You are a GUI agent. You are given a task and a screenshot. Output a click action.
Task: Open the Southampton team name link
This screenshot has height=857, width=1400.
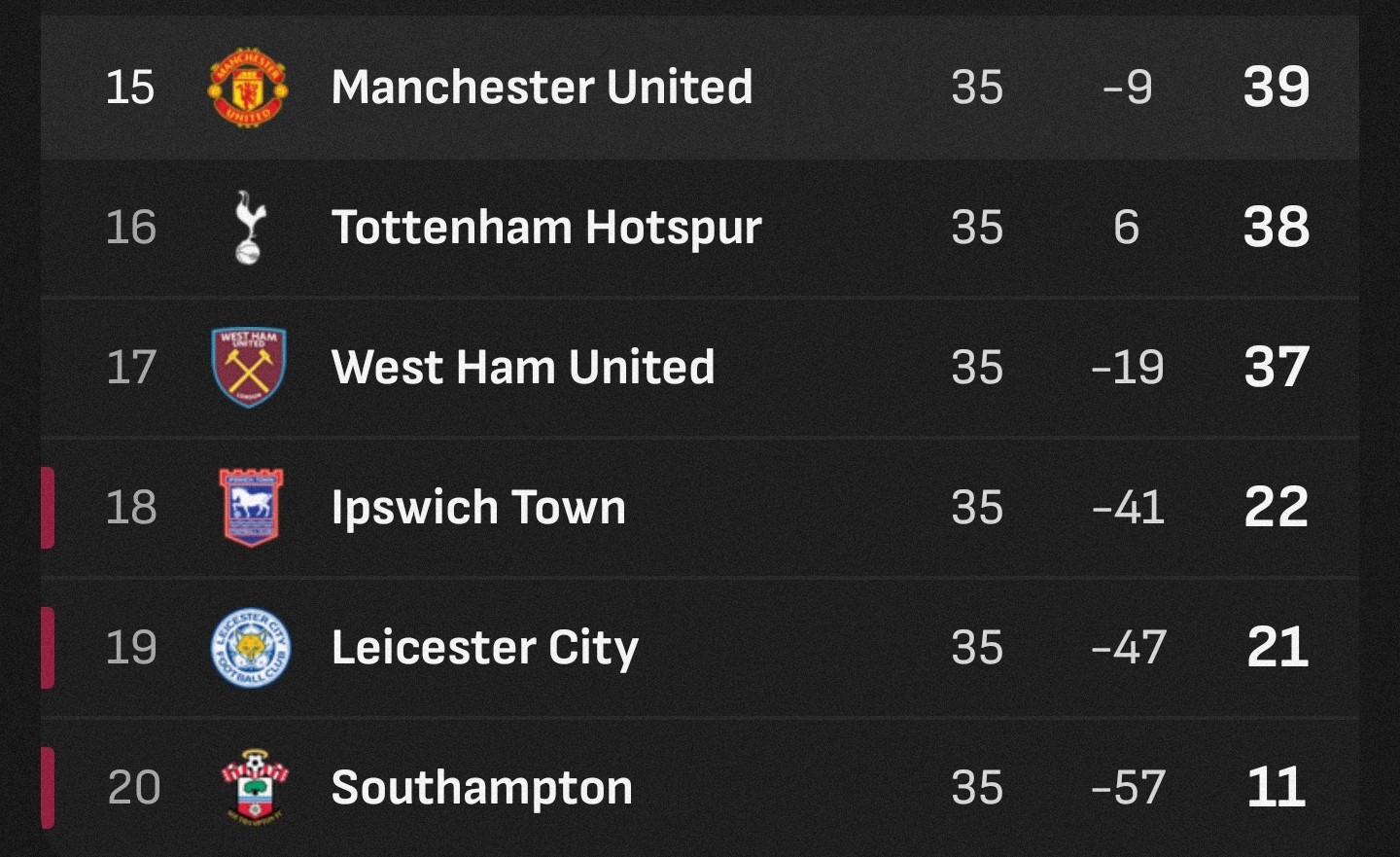[x=481, y=789]
